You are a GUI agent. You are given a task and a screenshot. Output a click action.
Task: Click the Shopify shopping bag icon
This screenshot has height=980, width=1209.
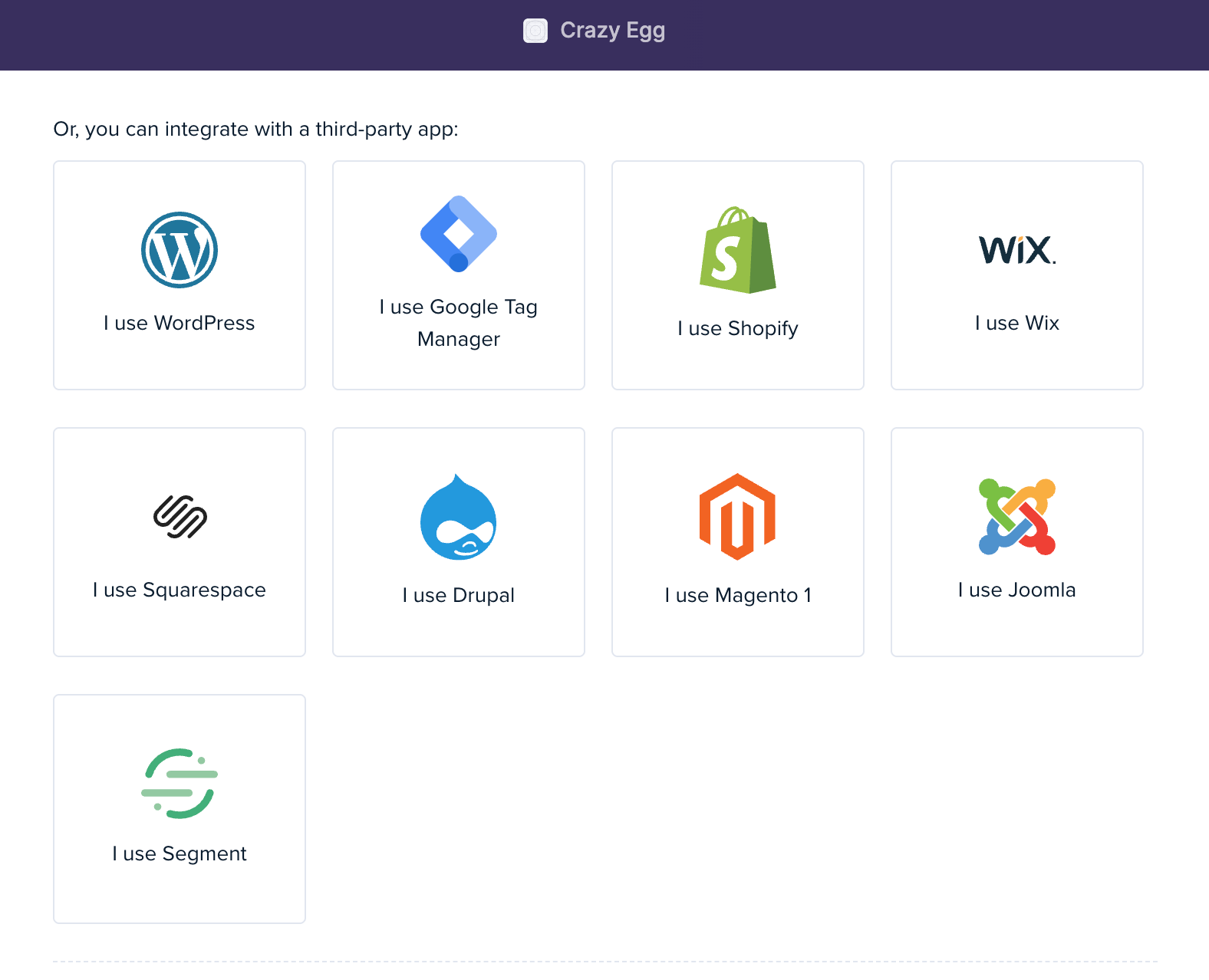click(738, 250)
